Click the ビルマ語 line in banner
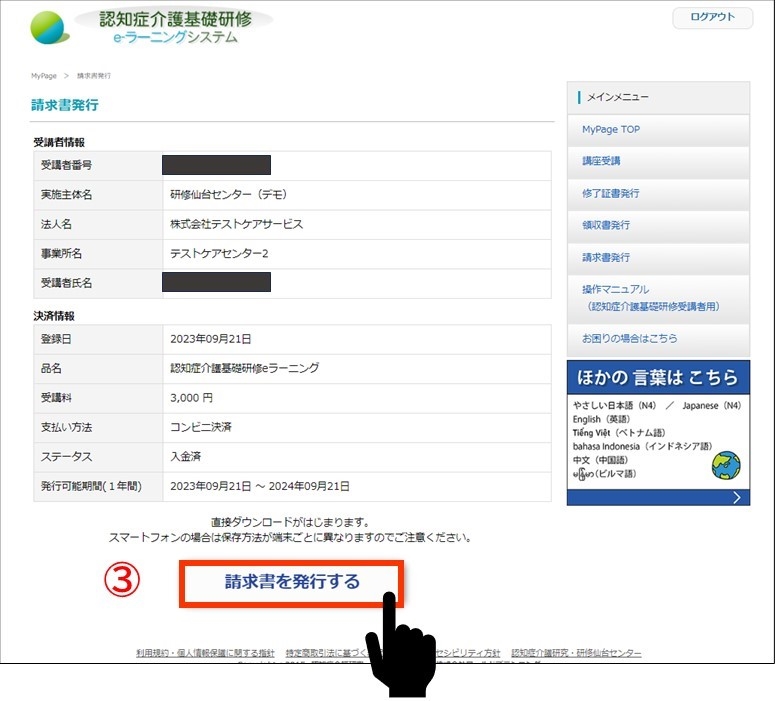Screen dimensions: 776x701 coord(605,474)
